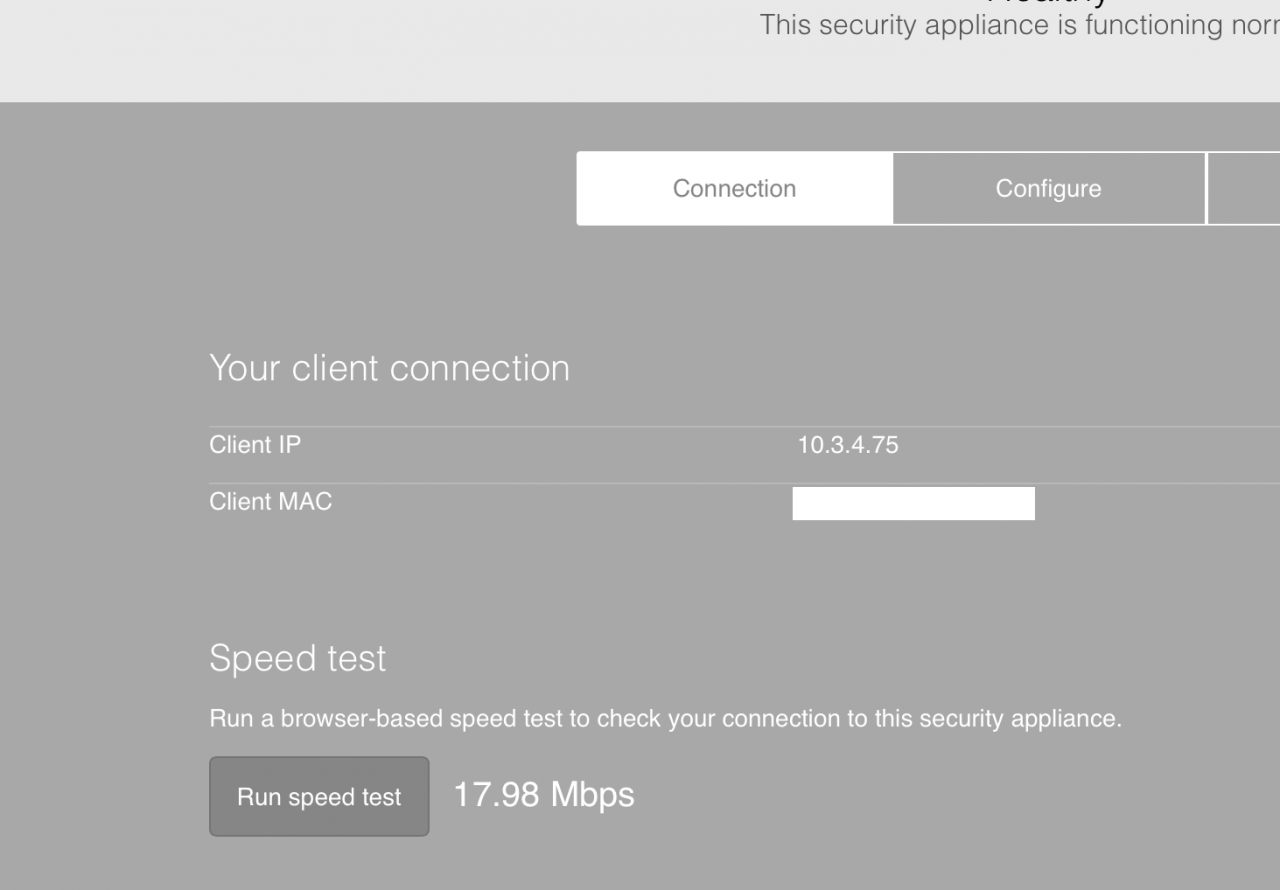The height and width of the screenshot is (890, 1280).
Task: Click the redacted Client MAC value box
Action: [913, 504]
